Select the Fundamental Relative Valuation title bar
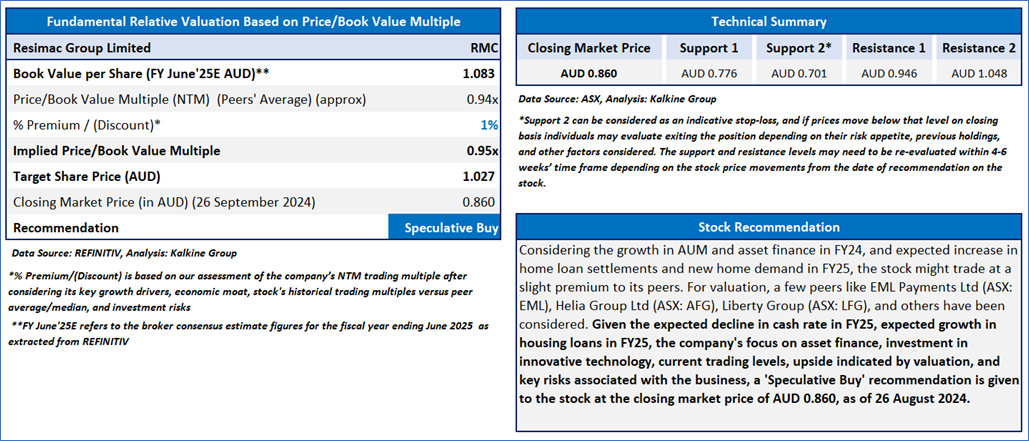 (253, 22)
